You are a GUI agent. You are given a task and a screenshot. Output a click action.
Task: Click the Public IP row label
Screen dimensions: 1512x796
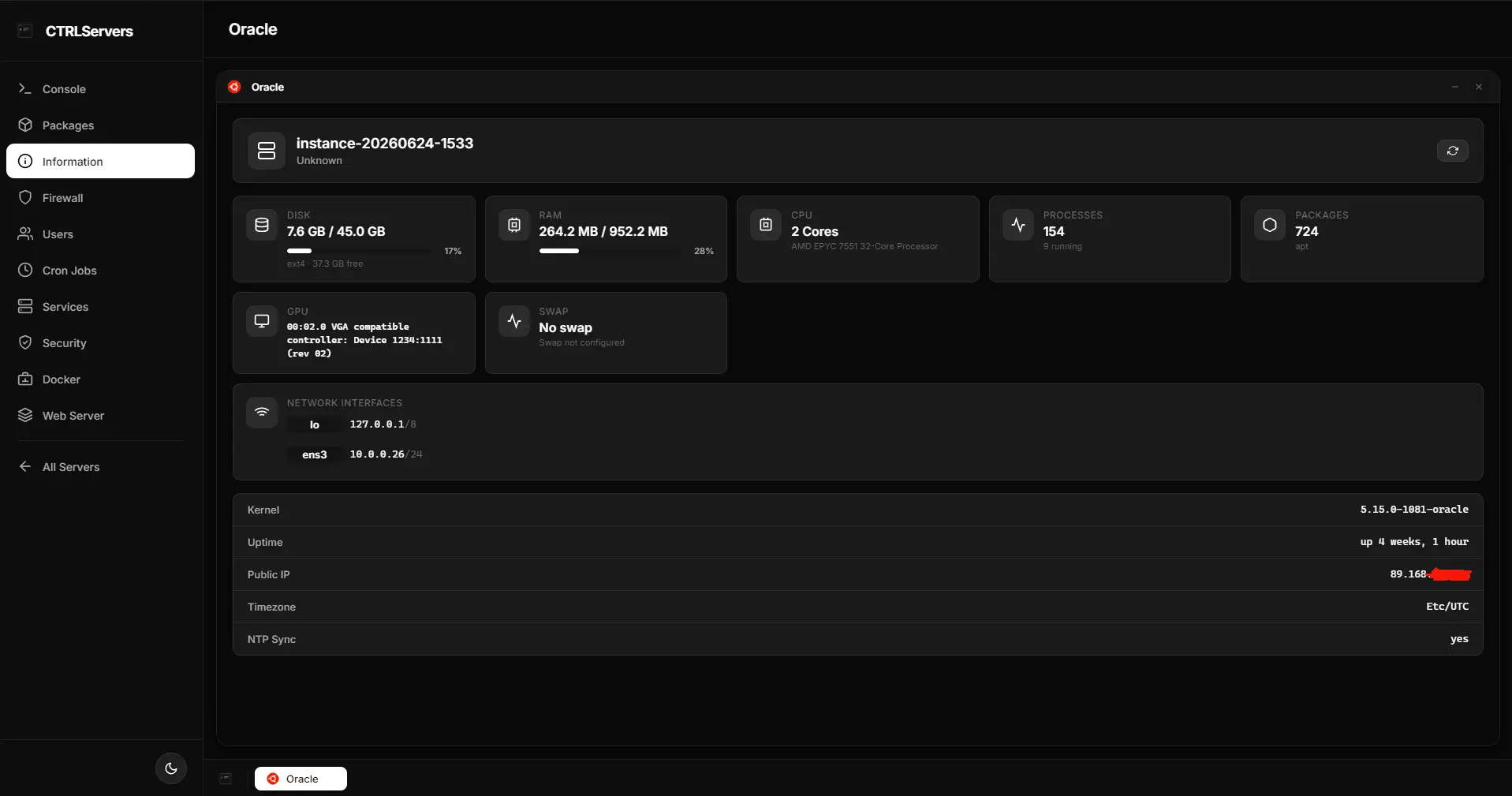coord(268,574)
